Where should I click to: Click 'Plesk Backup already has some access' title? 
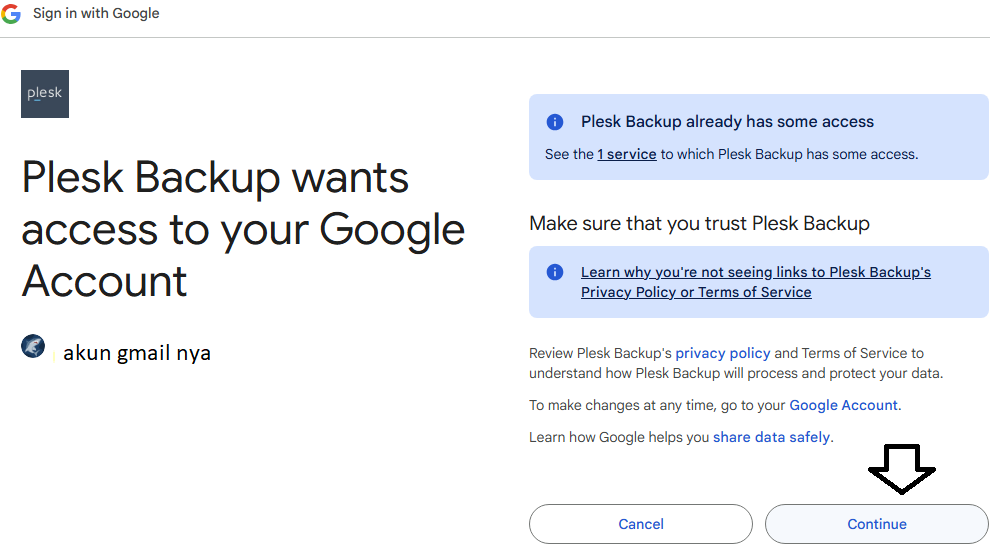click(x=727, y=122)
